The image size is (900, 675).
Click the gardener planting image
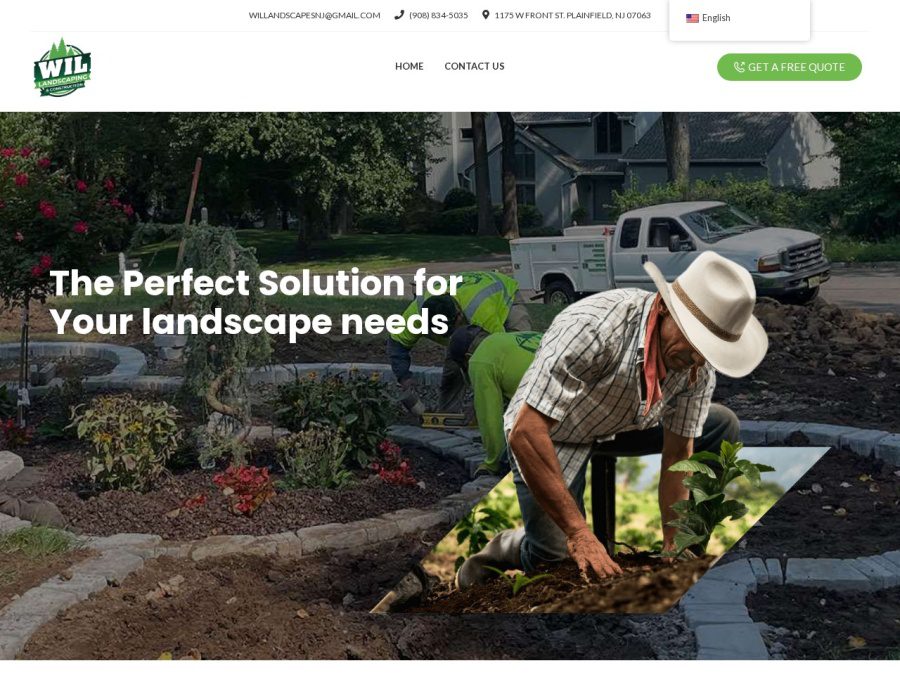(600, 433)
